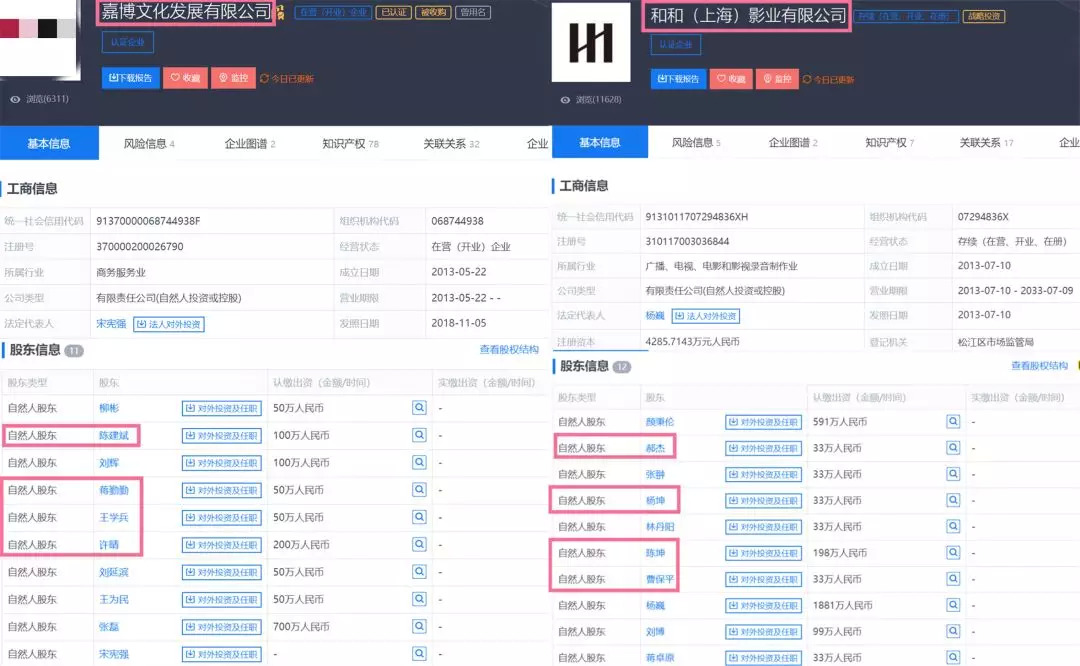1080x666 pixels.
Task: Click 收藏 button on 嘉博文化 page
Action: pyautogui.click(x=185, y=78)
